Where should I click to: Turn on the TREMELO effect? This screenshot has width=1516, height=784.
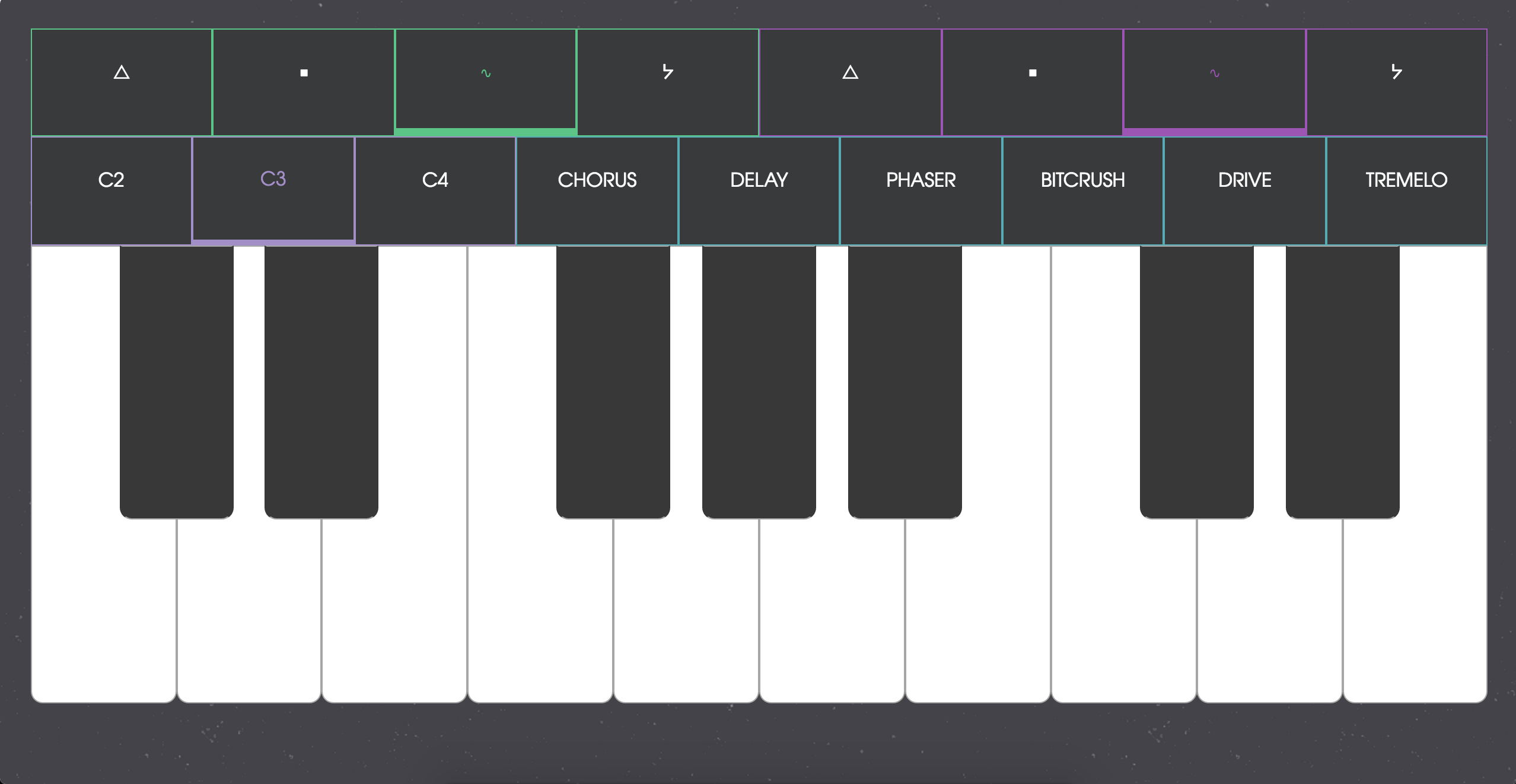pos(1407,190)
